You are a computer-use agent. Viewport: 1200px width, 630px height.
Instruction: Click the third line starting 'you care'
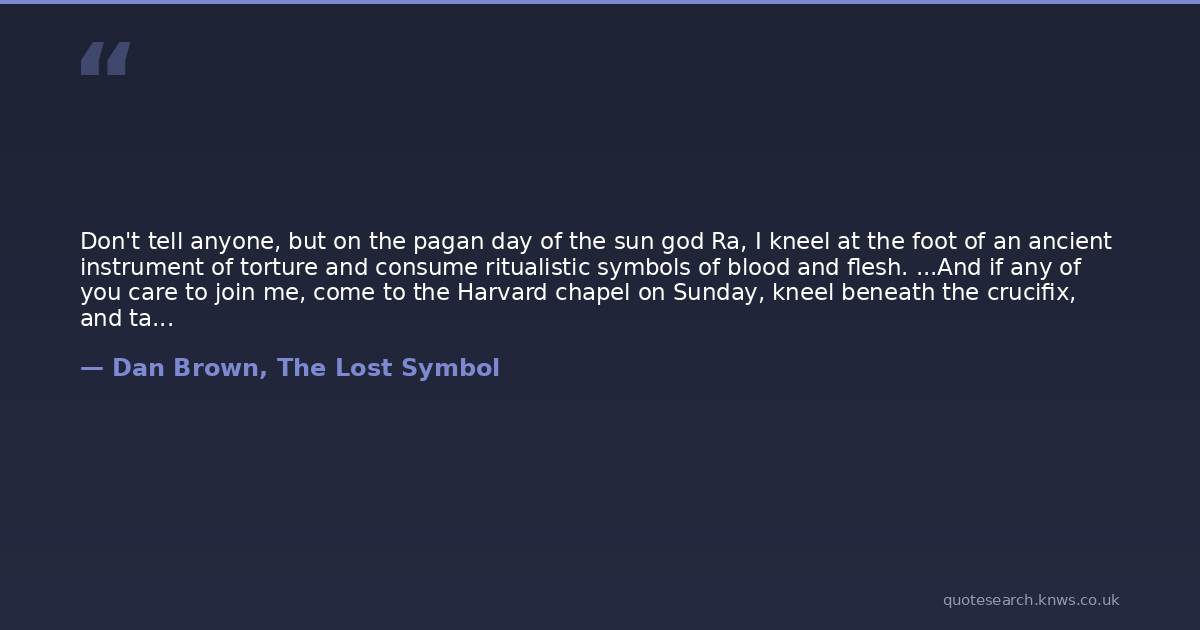click(577, 294)
